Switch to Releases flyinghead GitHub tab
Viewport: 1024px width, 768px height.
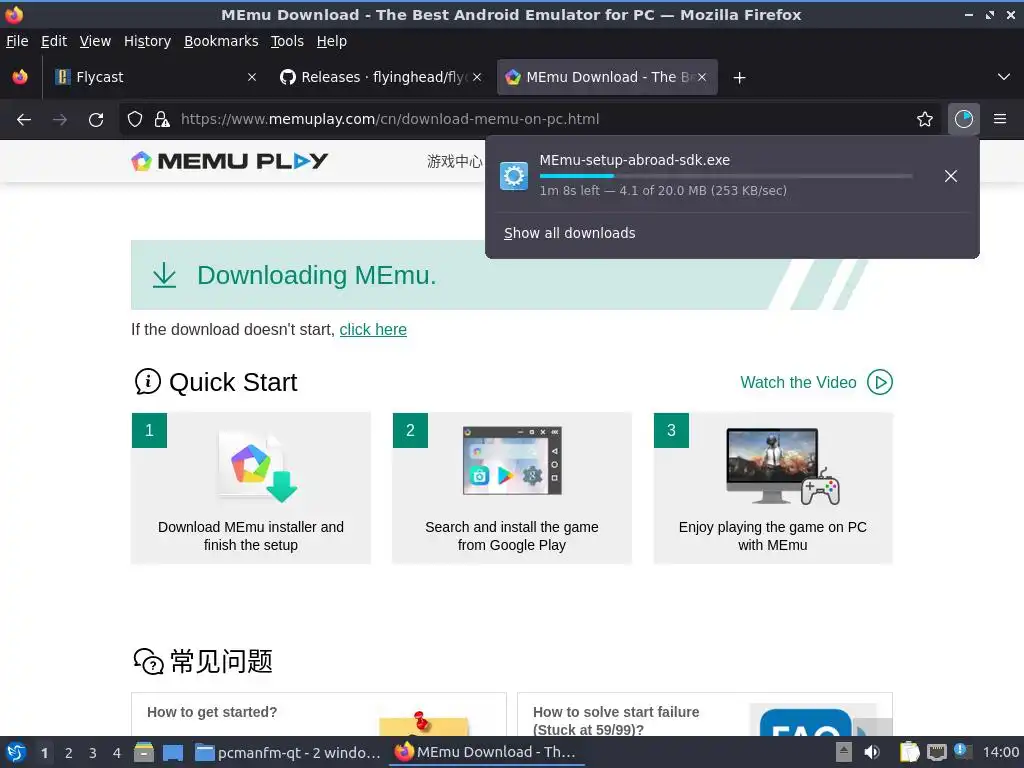pyautogui.click(x=381, y=77)
